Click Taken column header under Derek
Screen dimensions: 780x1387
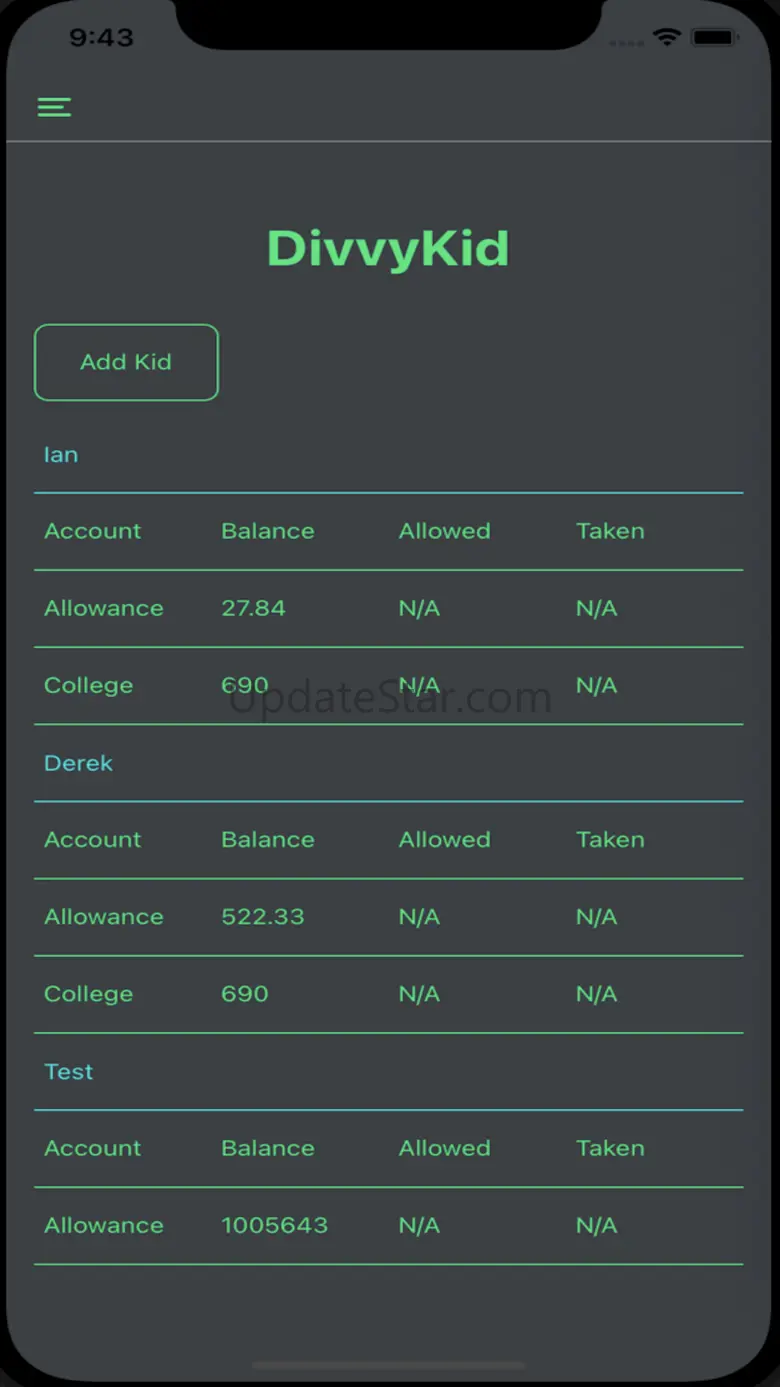point(610,840)
